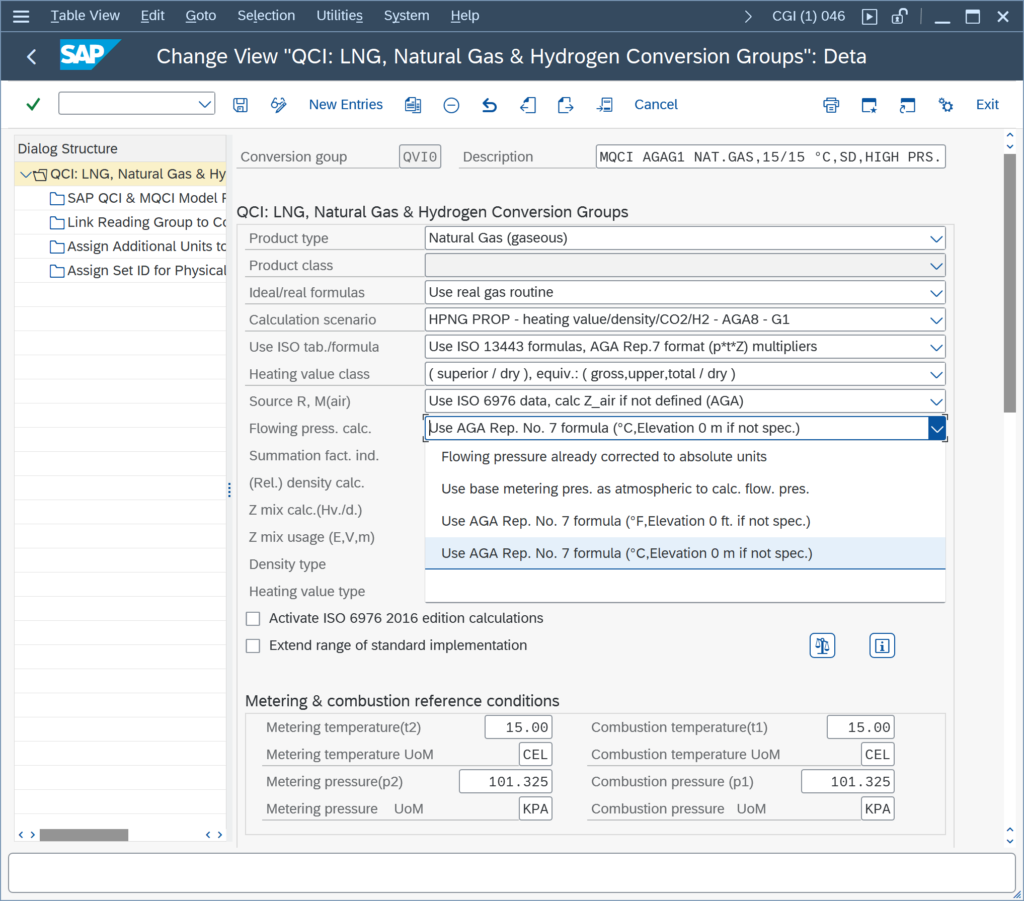
Task: Click the splitter handle dots between panels
Action: click(x=229, y=490)
